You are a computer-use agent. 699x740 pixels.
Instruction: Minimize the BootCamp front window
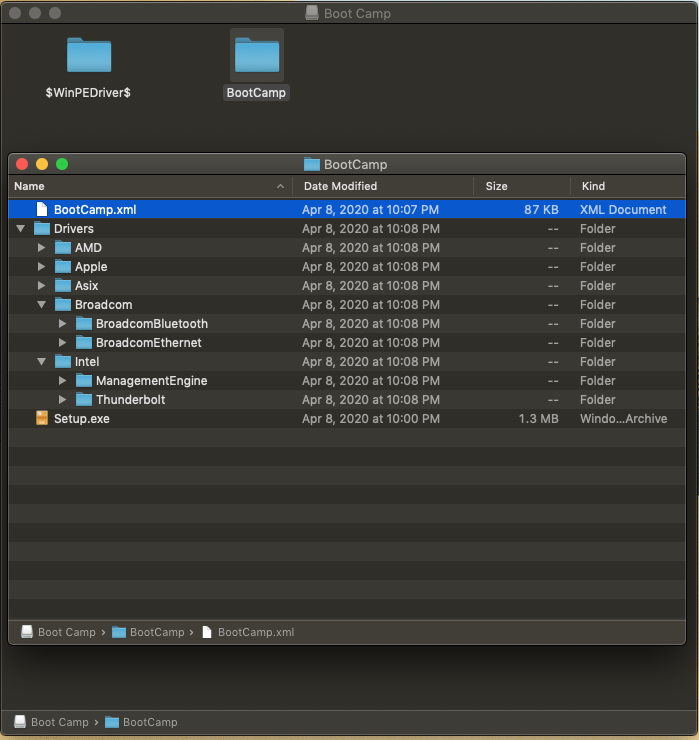[x=42, y=164]
